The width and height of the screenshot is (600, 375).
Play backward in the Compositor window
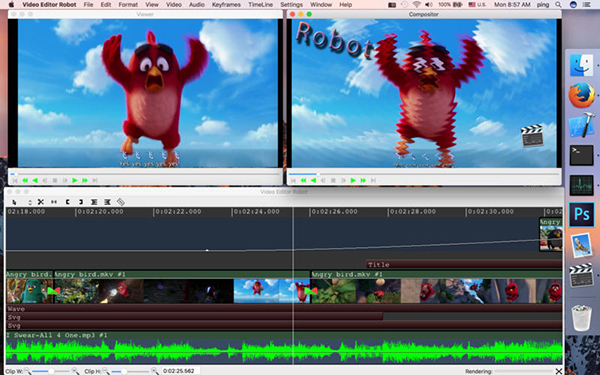[313, 180]
